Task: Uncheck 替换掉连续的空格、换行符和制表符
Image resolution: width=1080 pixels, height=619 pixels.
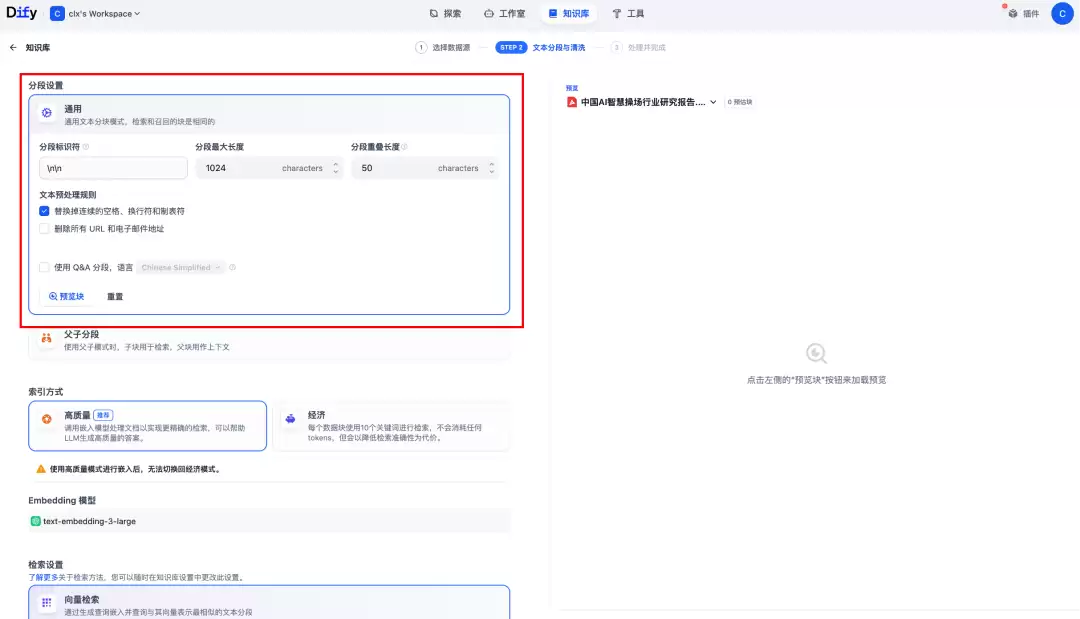Action: click(44, 211)
